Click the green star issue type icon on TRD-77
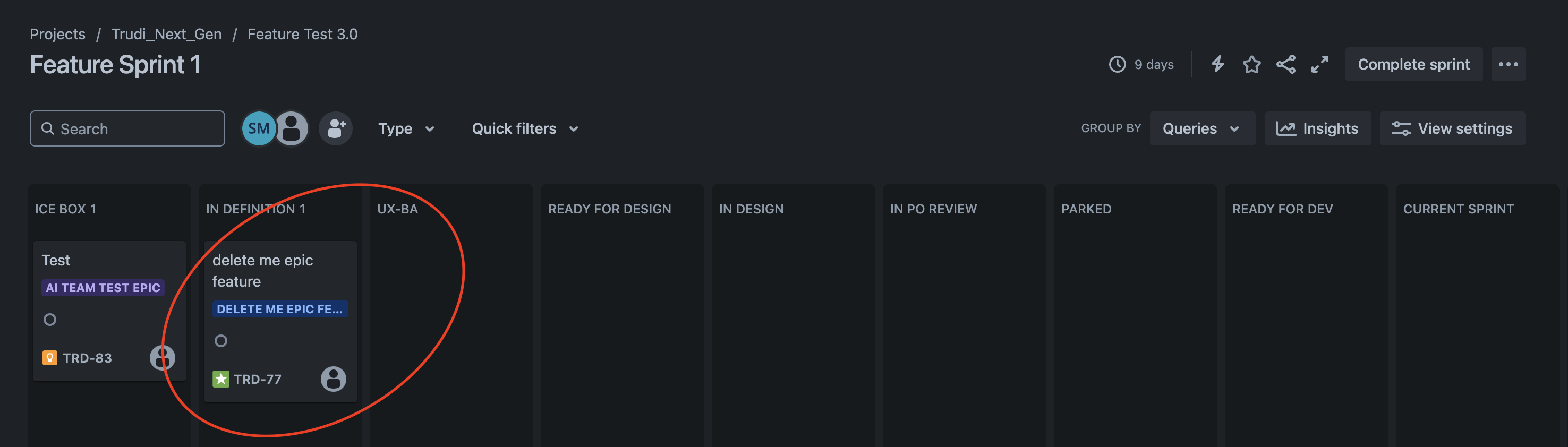This screenshot has height=447, width=1568. click(221, 379)
